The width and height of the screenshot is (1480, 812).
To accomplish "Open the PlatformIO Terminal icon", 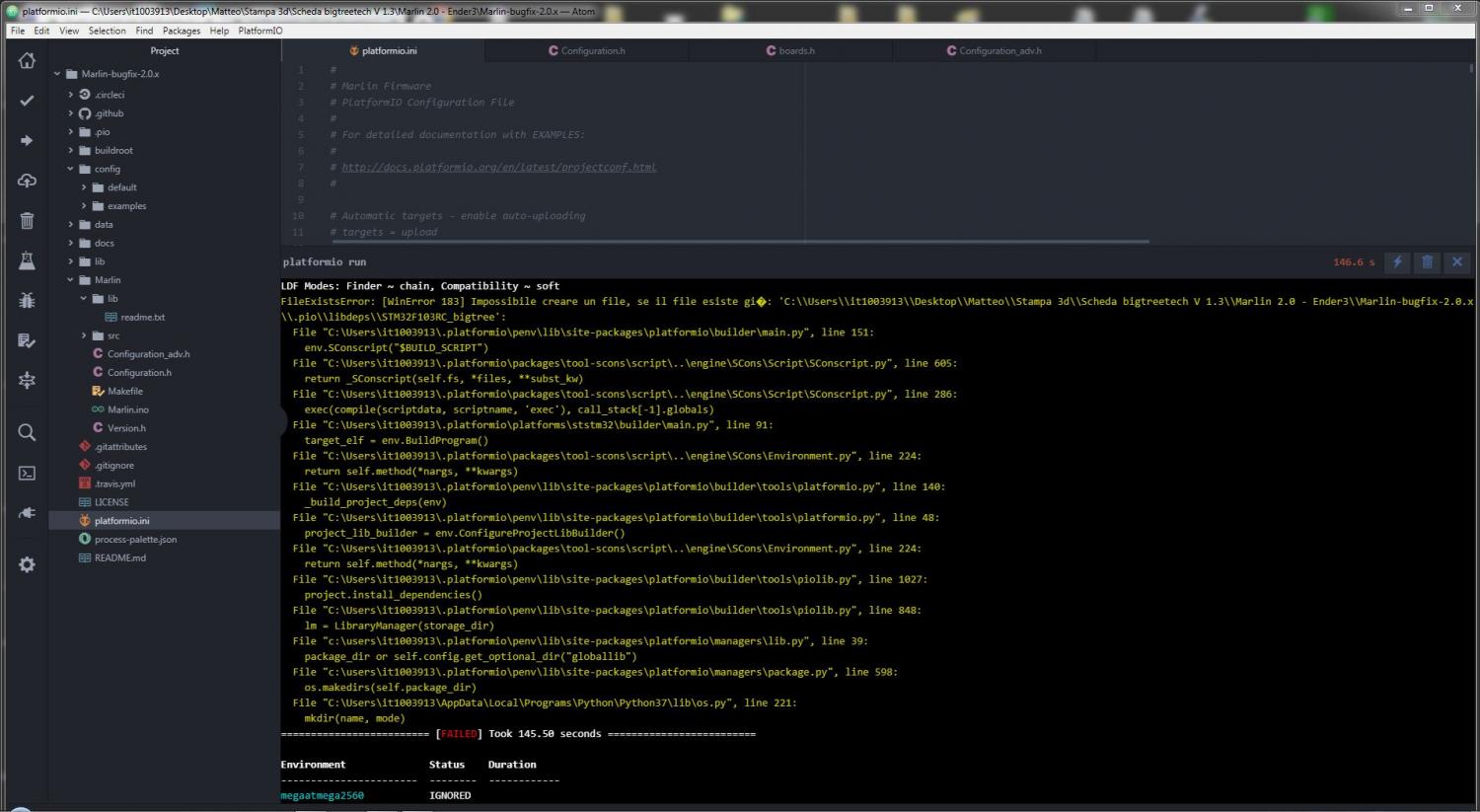I will [27, 474].
